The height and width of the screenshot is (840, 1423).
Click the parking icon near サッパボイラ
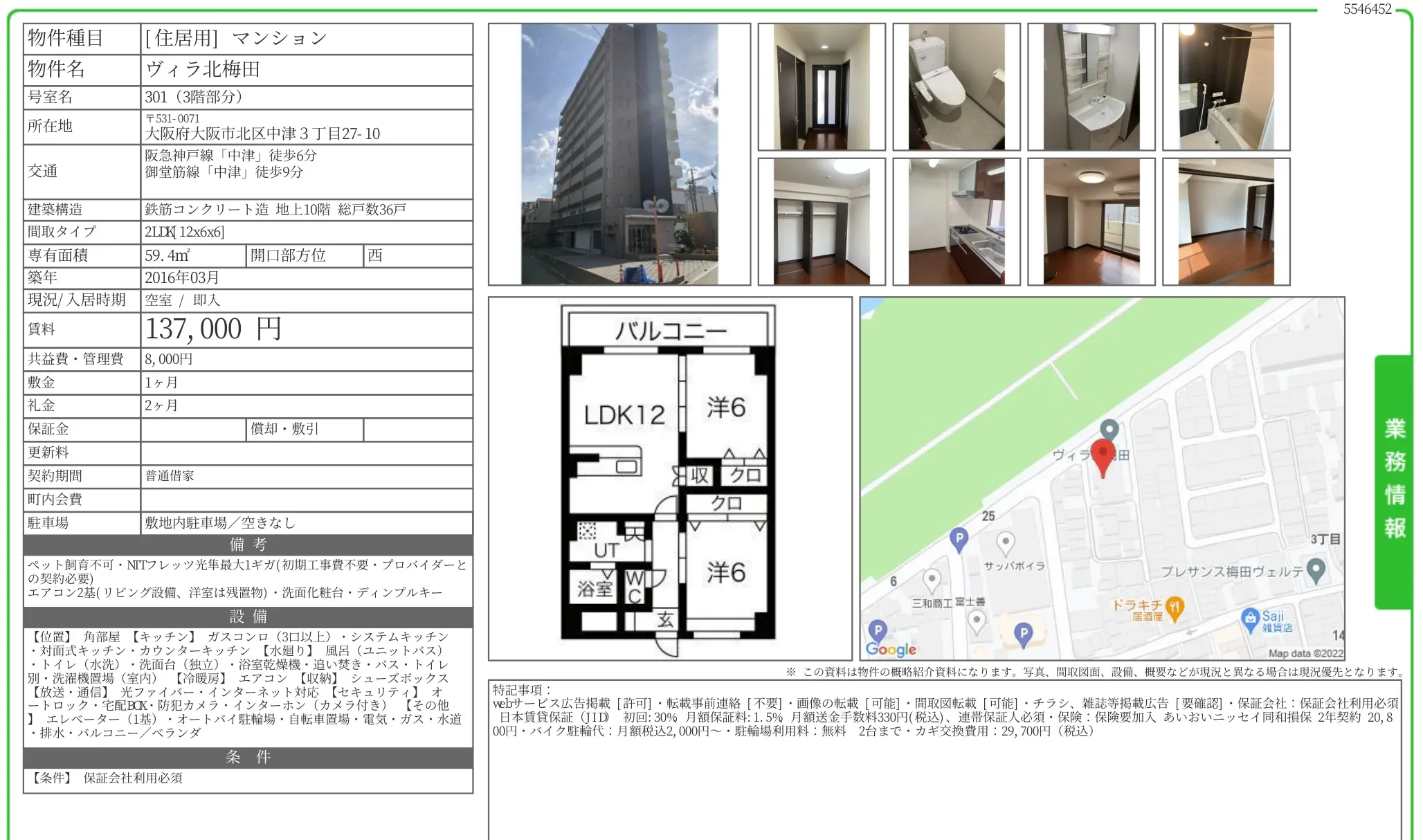pyautogui.click(x=959, y=538)
